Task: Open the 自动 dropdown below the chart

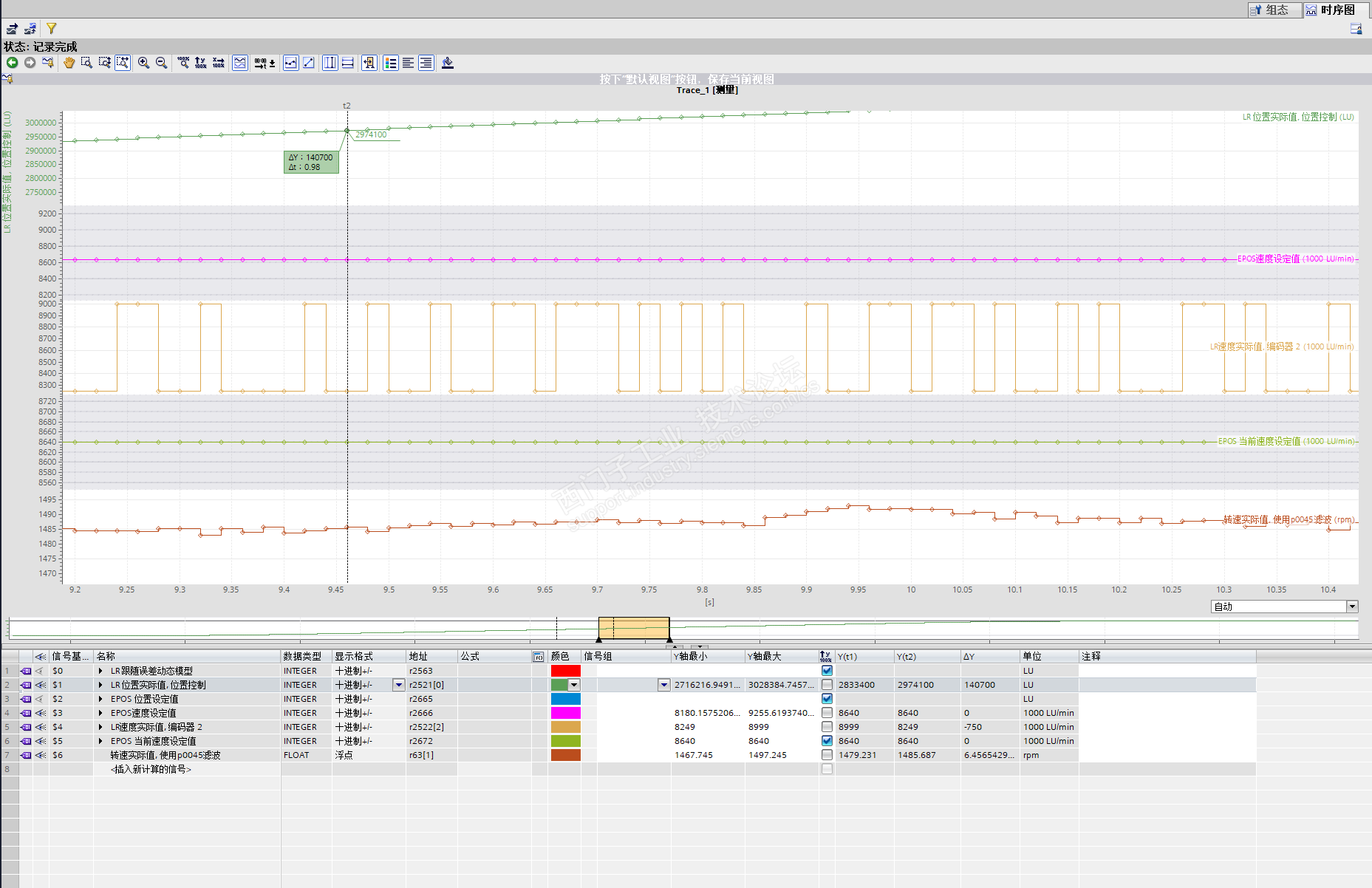Action: coord(1351,607)
